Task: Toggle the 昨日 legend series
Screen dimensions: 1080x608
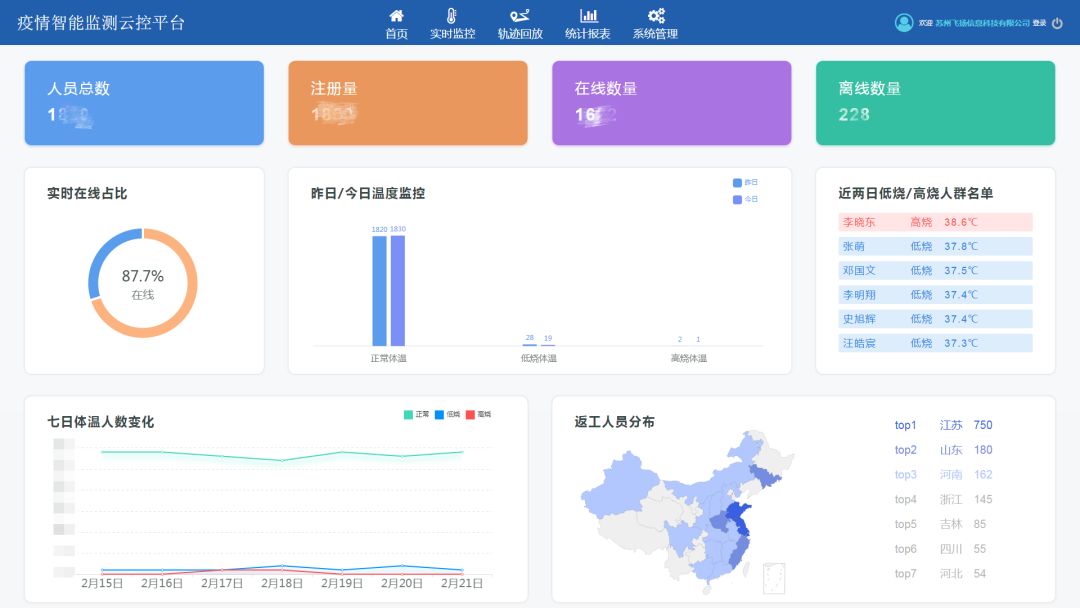Action: (x=745, y=182)
